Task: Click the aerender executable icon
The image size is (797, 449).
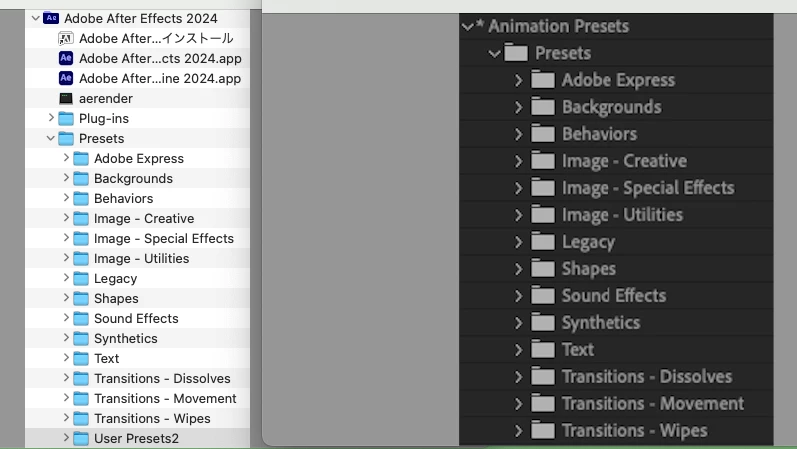Action: point(66,98)
